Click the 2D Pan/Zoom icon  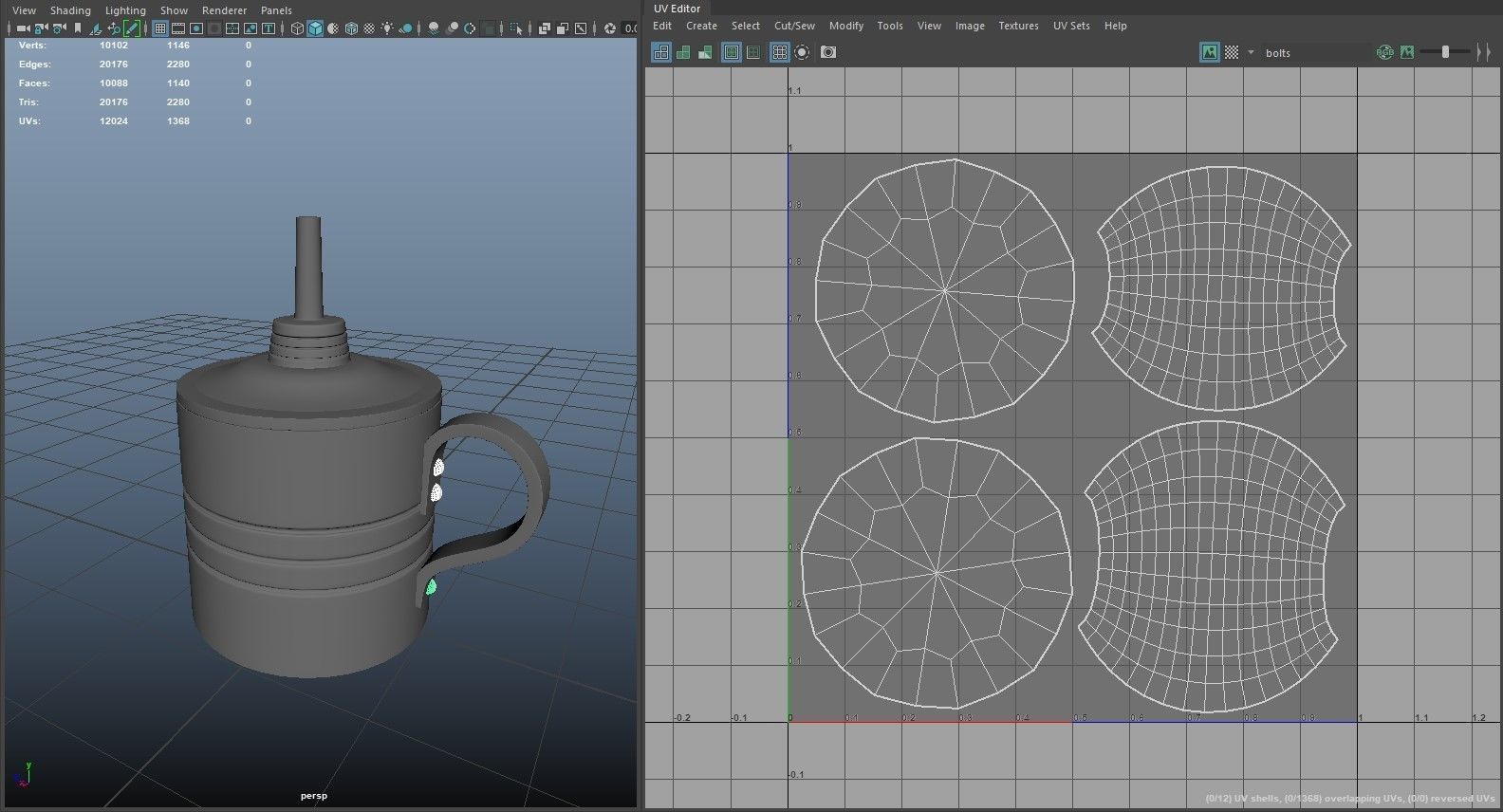pos(114,28)
